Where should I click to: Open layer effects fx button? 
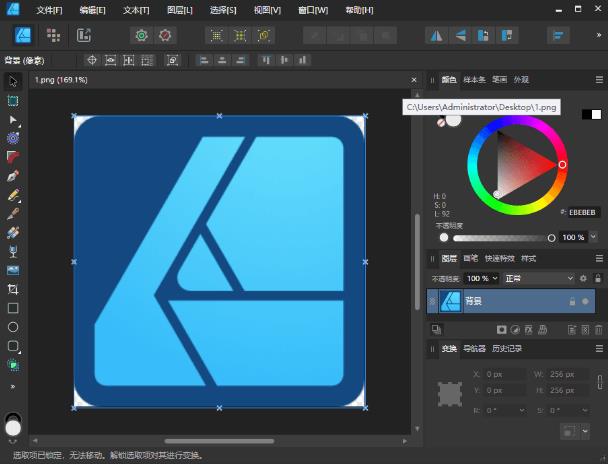point(529,330)
